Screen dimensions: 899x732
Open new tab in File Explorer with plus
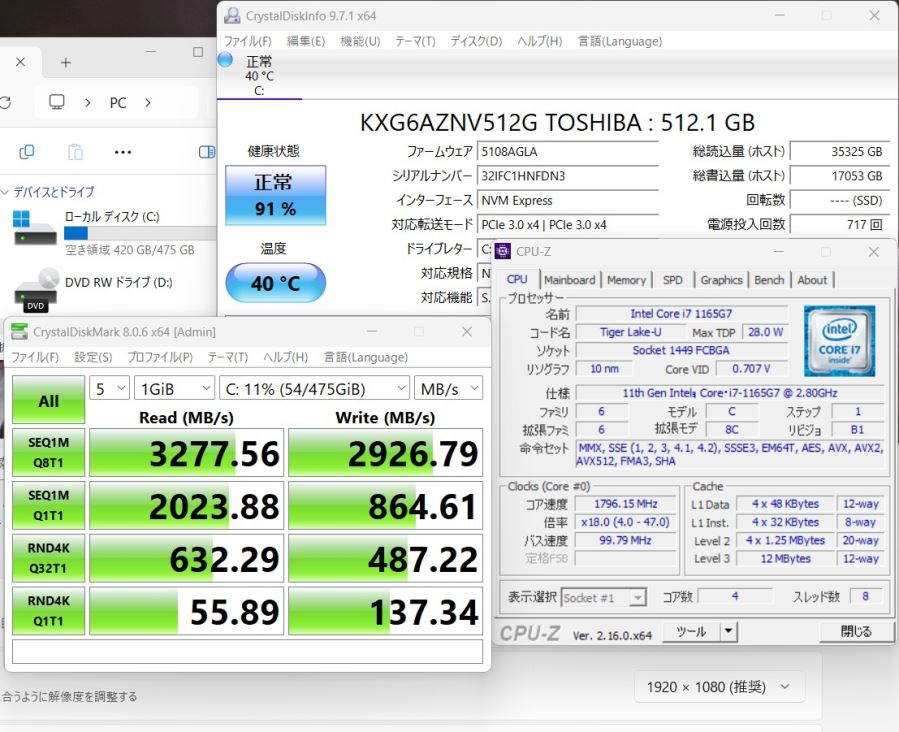click(66, 62)
